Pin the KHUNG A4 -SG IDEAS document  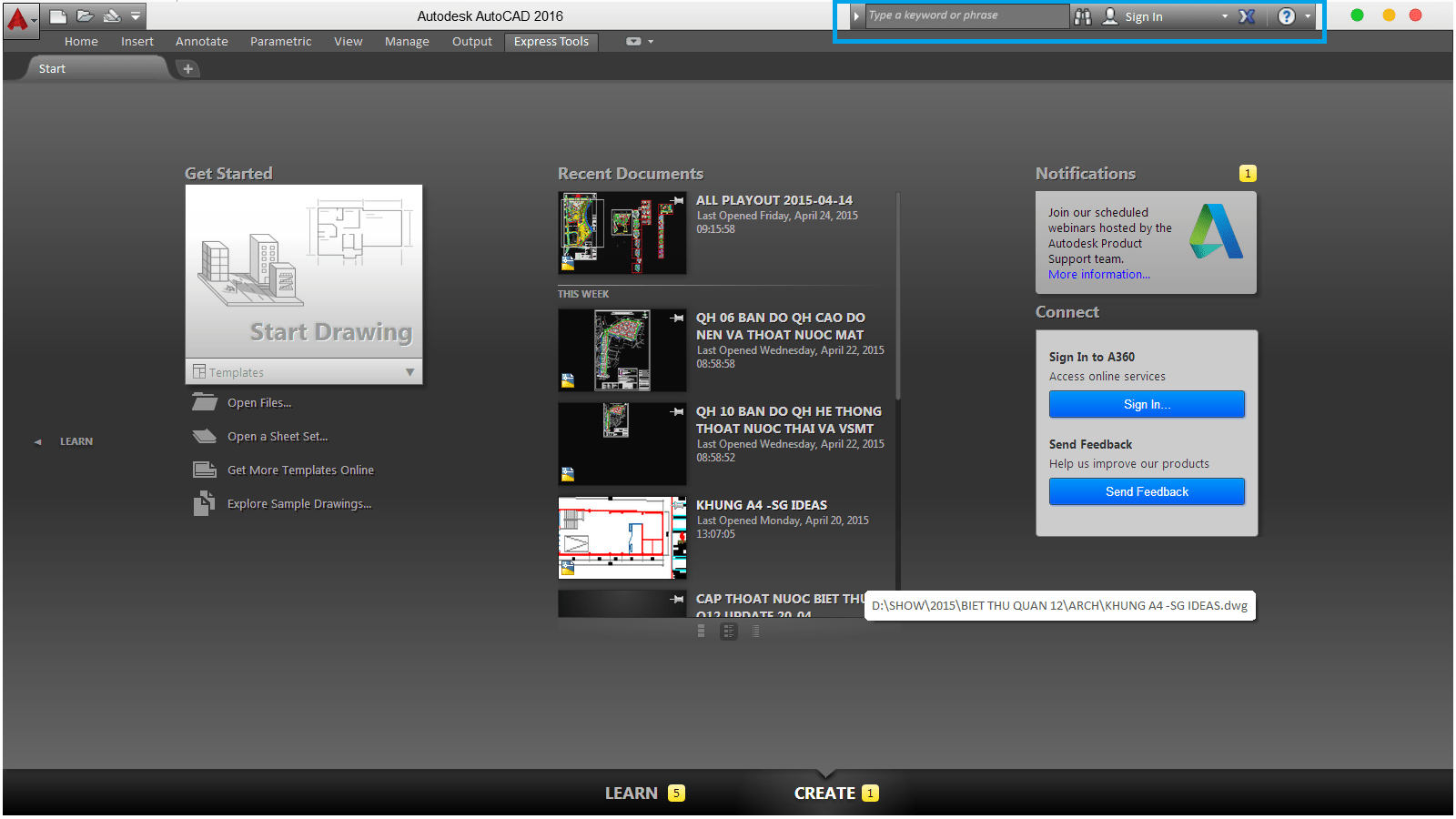click(678, 505)
